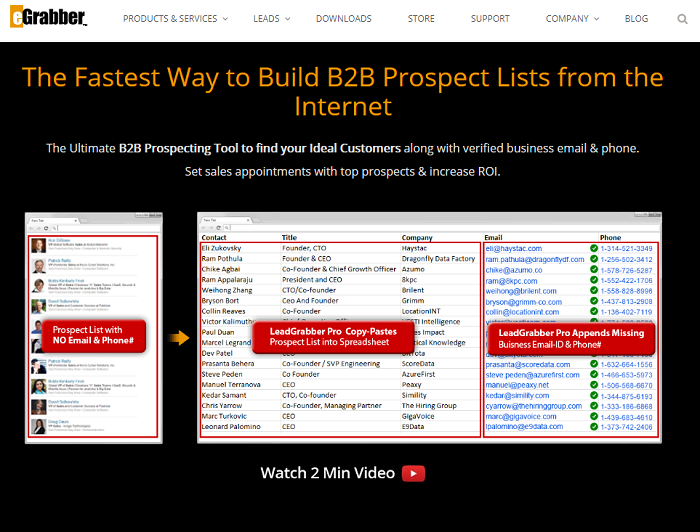Click Watch 2 Min Video text
The height and width of the screenshot is (532, 700).
(x=328, y=473)
